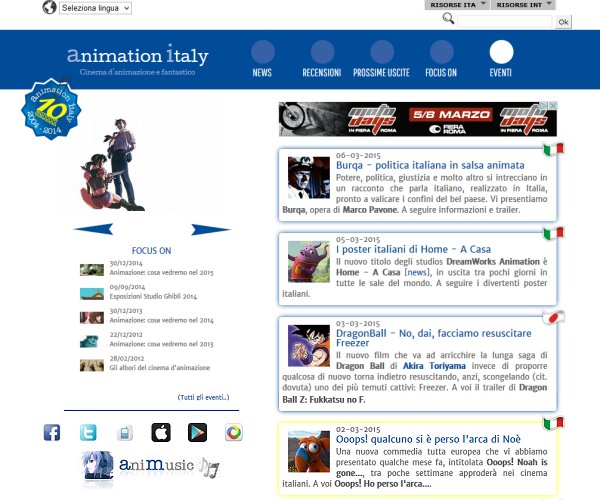Open Animazione: cosa vedremo nel 2015
Viewport: 600px width, 500px height.
tap(161, 272)
